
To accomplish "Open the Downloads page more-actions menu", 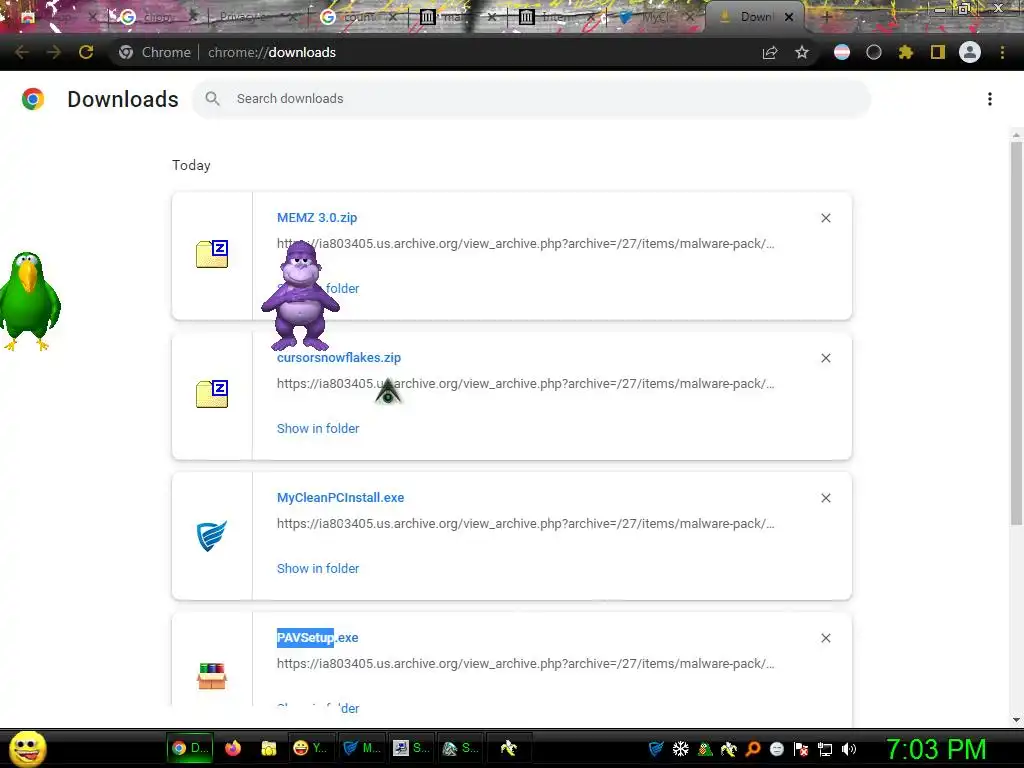I will tap(990, 99).
